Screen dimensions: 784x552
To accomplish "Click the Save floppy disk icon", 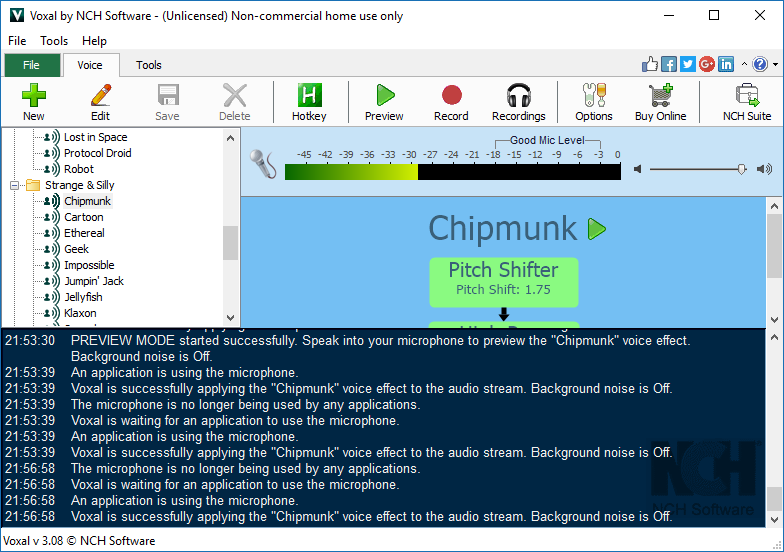I will click(168, 95).
